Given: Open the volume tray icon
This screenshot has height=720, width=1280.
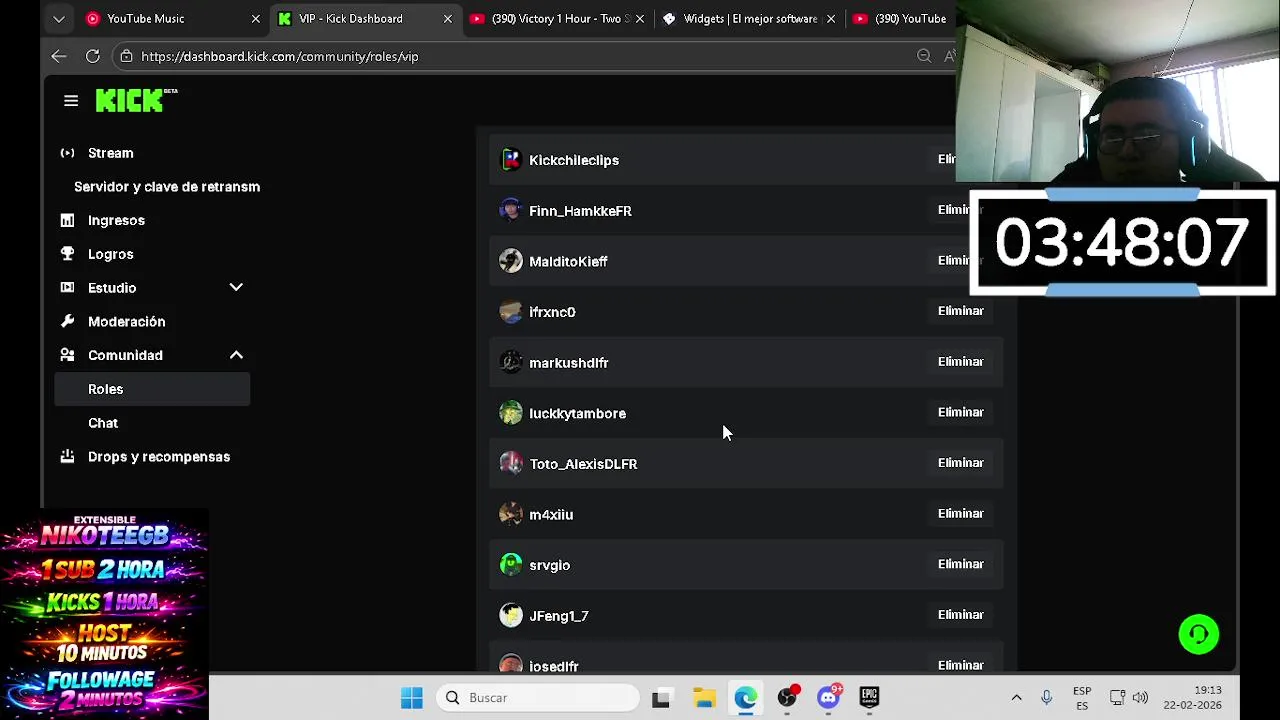Looking at the screenshot, I should [1140, 698].
